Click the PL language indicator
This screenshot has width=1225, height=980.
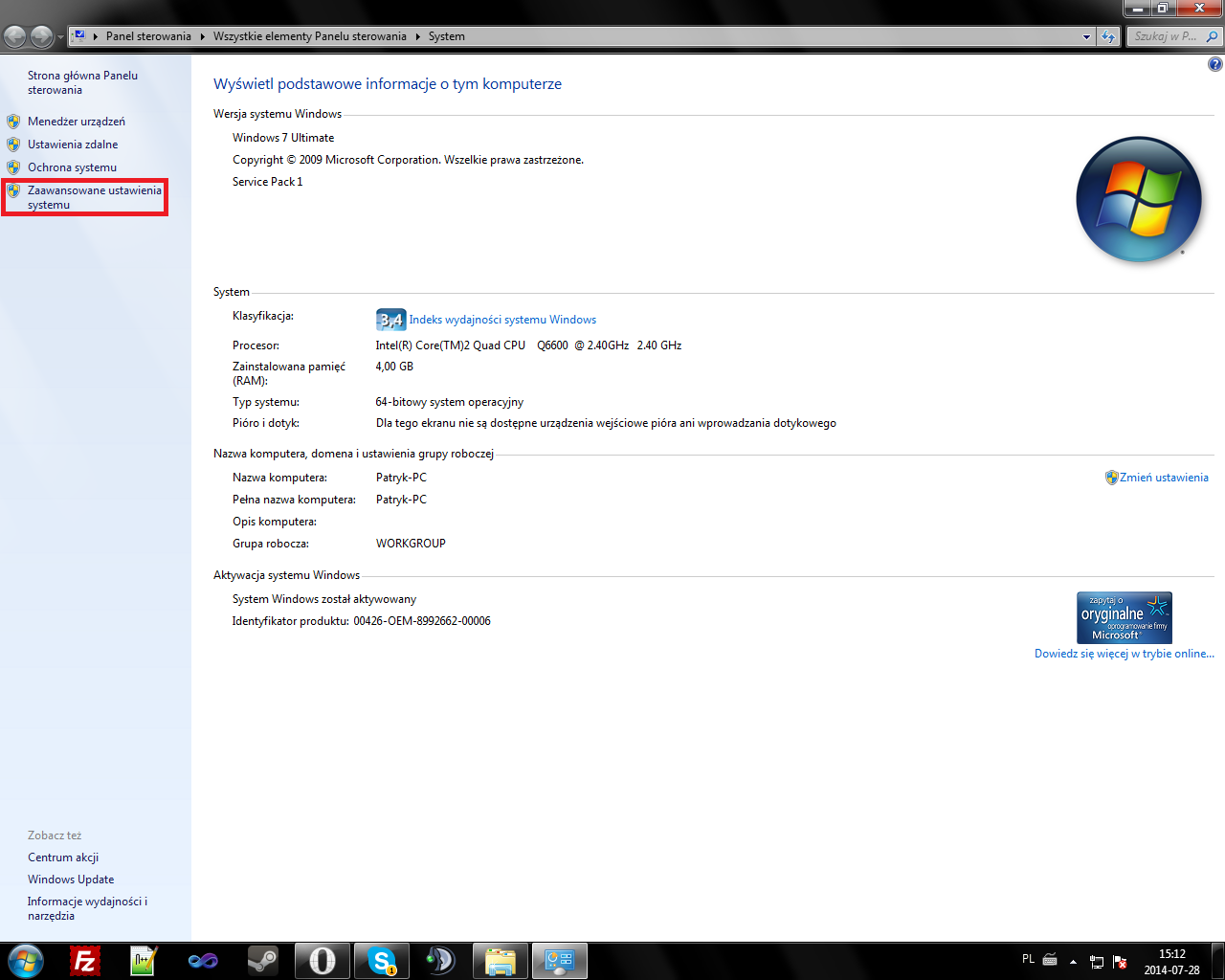[1028, 959]
